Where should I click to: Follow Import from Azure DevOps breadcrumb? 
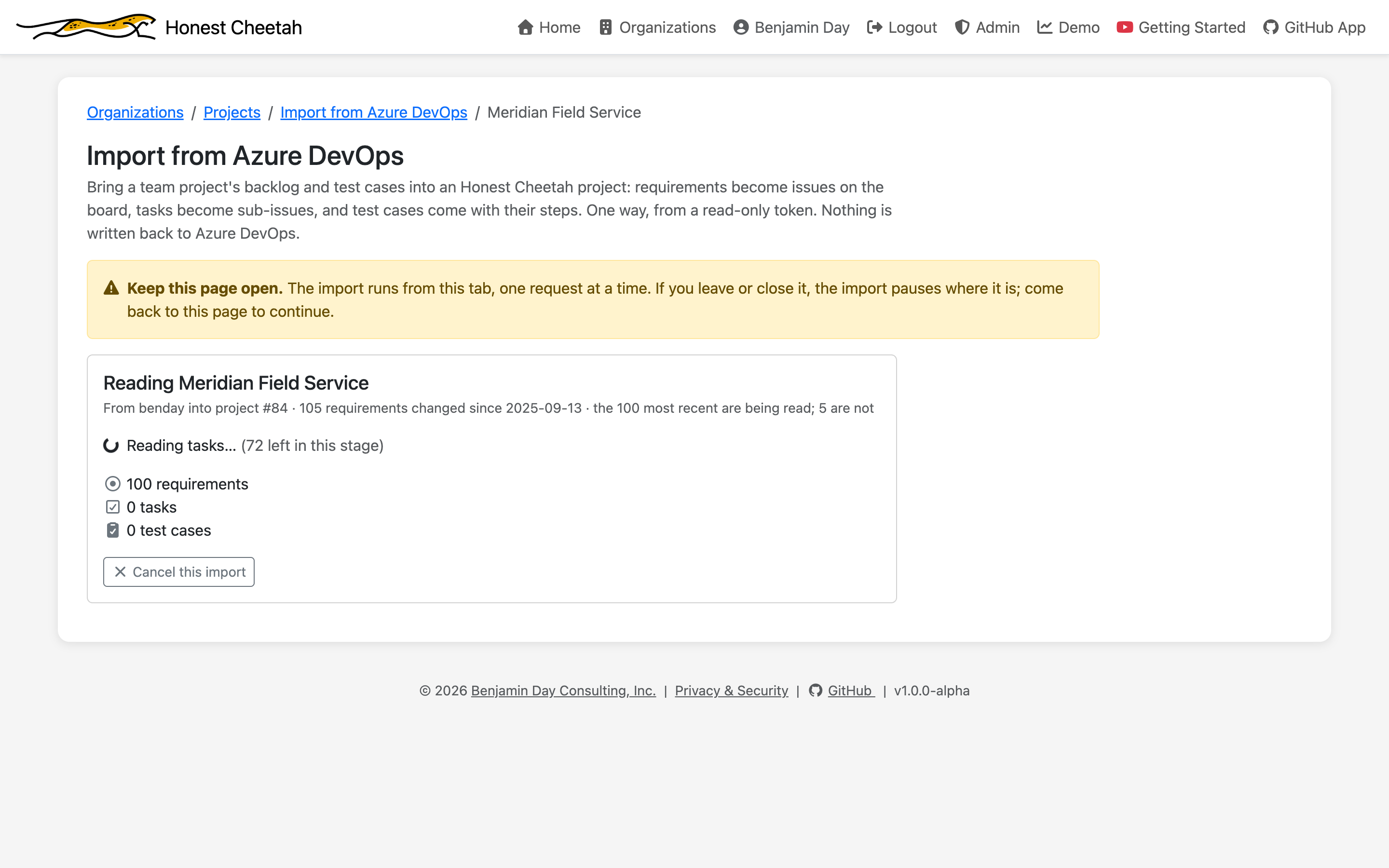pos(374,112)
